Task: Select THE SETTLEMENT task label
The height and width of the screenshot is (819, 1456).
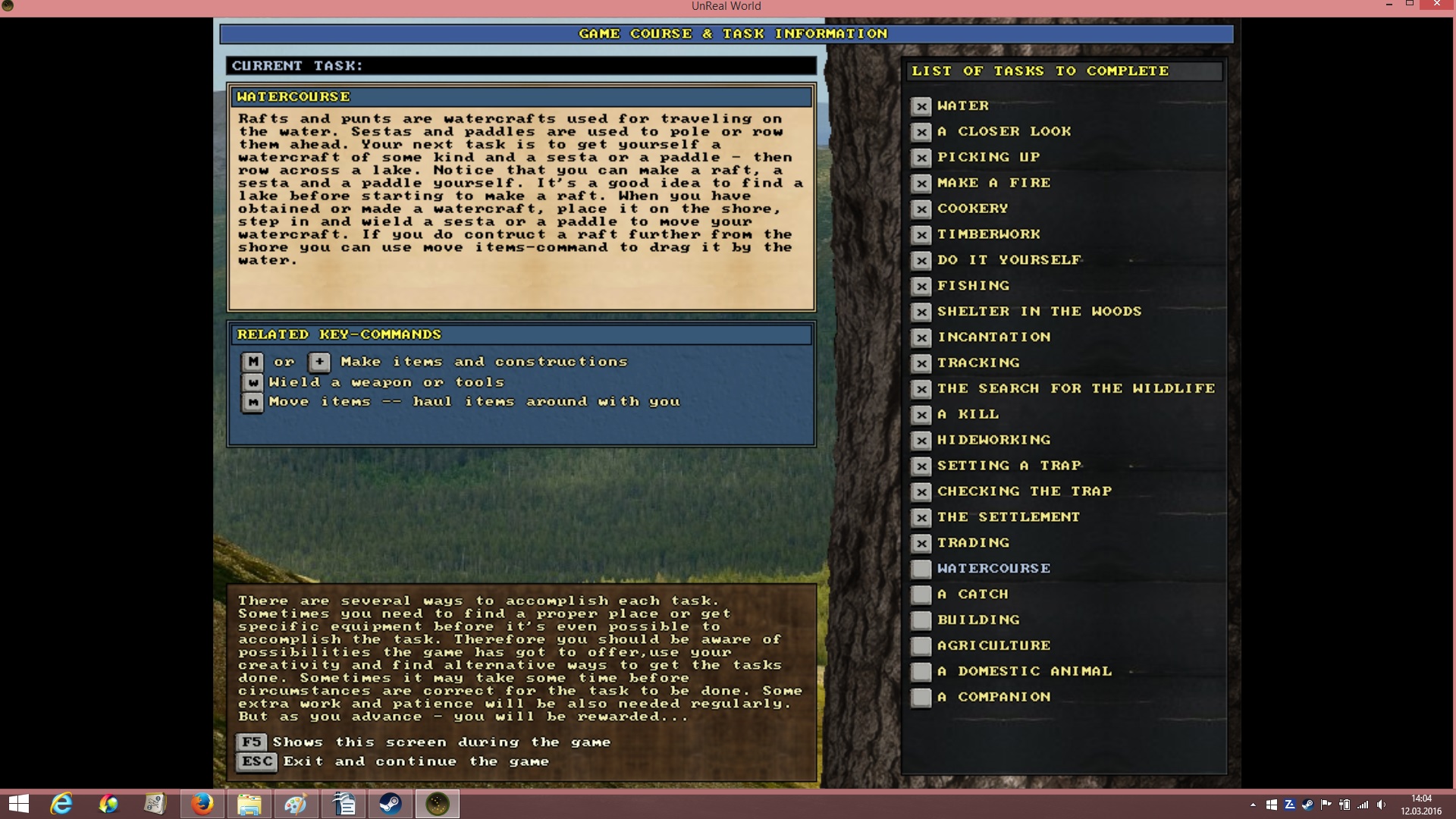Action: click(1009, 518)
